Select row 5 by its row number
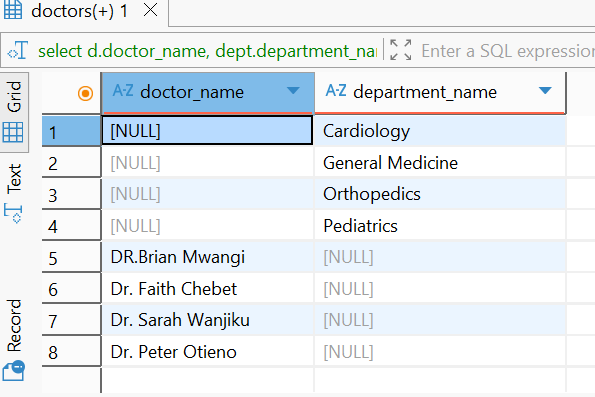 pyautogui.click(x=71, y=257)
